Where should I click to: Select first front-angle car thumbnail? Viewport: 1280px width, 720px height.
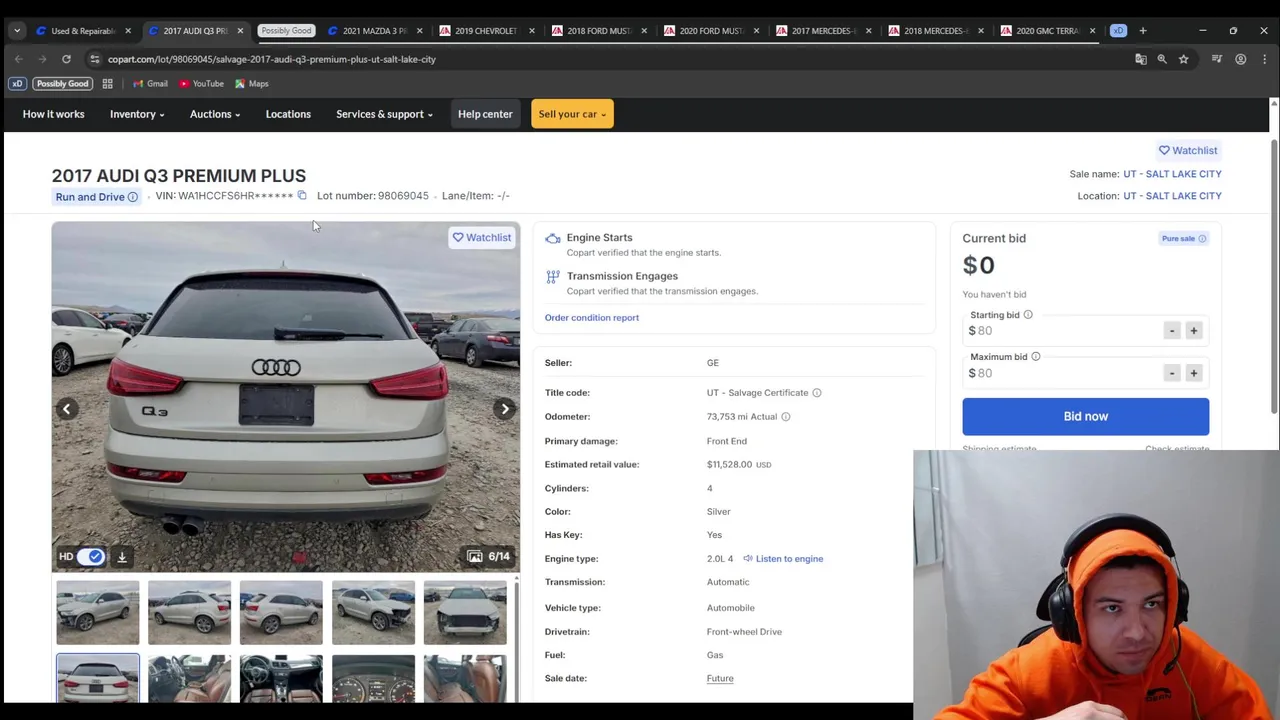[98, 613]
